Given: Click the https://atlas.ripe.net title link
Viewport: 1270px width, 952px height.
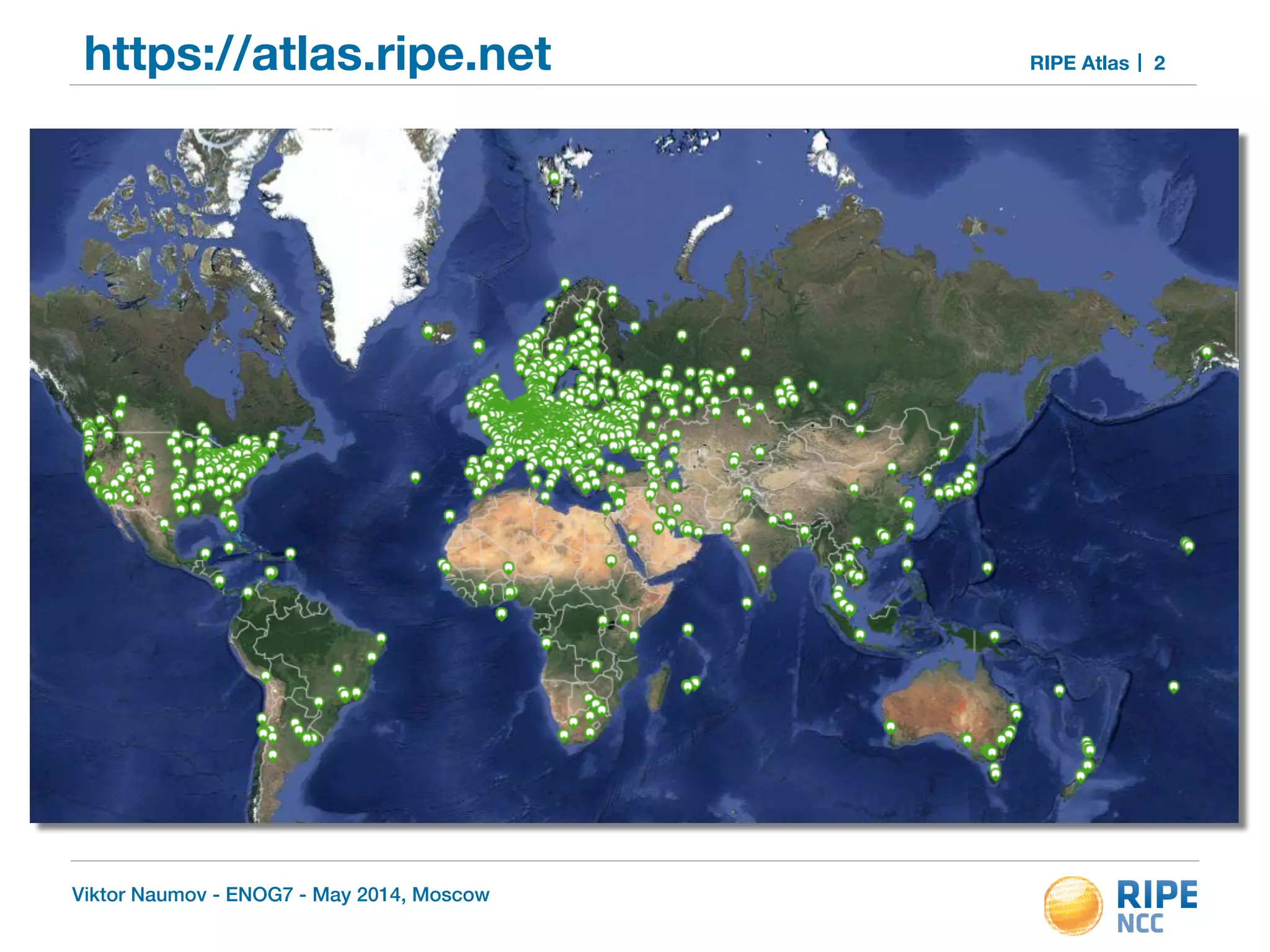Looking at the screenshot, I should 317,54.
